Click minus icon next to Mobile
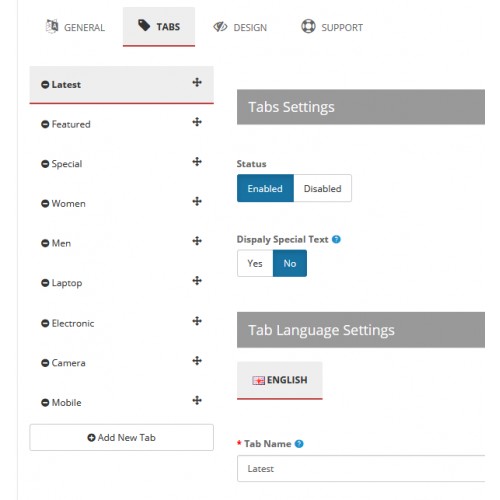 (x=45, y=403)
